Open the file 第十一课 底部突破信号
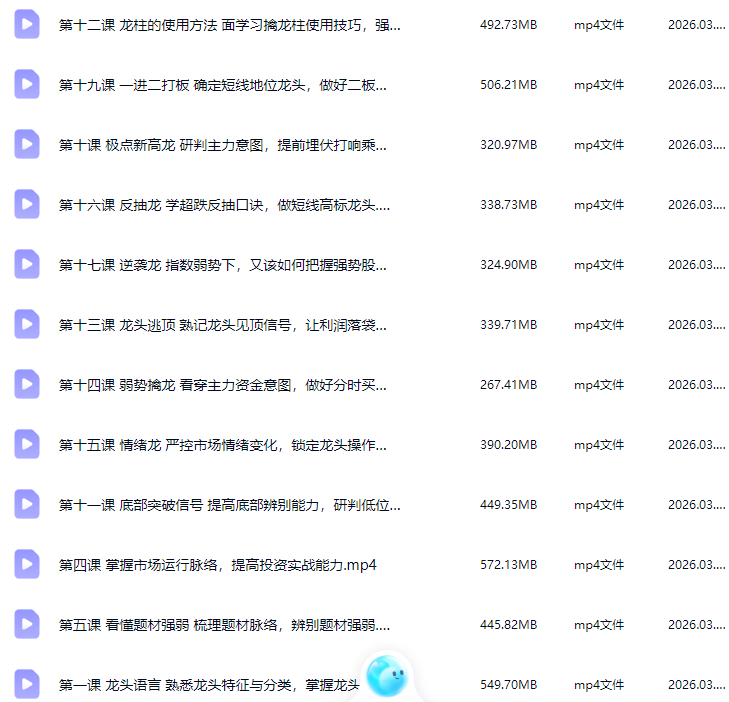 (x=229, y=505)
